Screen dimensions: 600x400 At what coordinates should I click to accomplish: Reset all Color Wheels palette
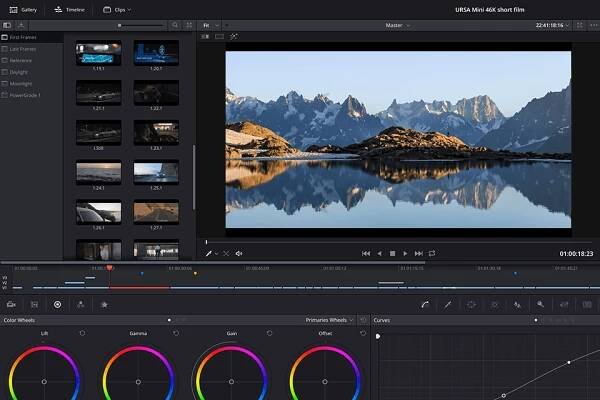click(364, 320)
